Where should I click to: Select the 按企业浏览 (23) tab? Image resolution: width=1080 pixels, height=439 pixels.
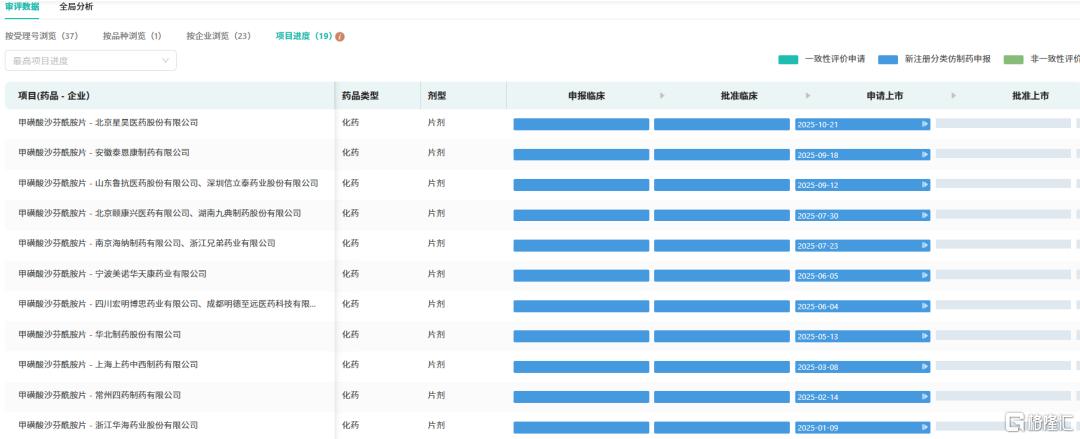(218, 36)
